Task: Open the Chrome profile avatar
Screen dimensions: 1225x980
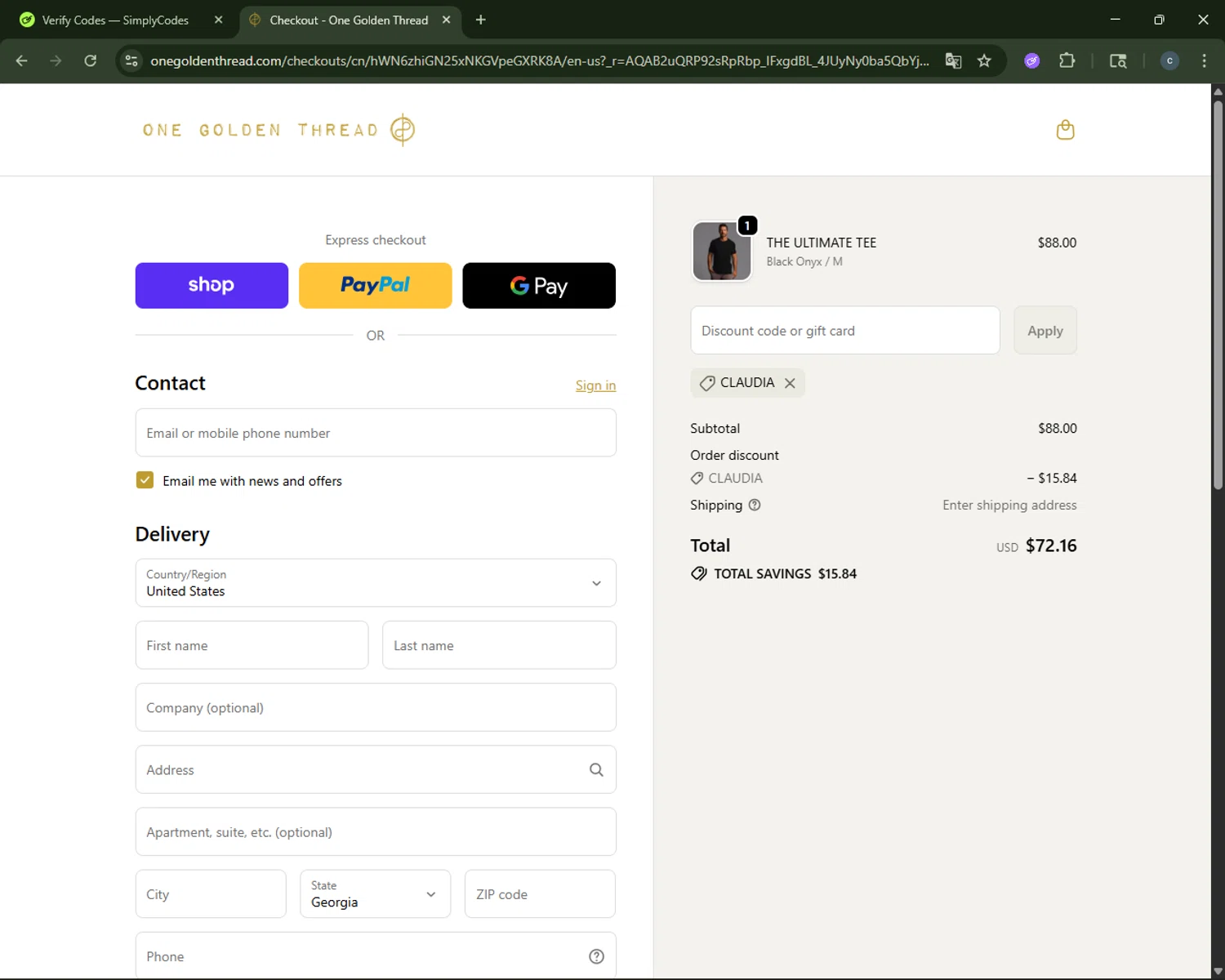Action: 1169,60
